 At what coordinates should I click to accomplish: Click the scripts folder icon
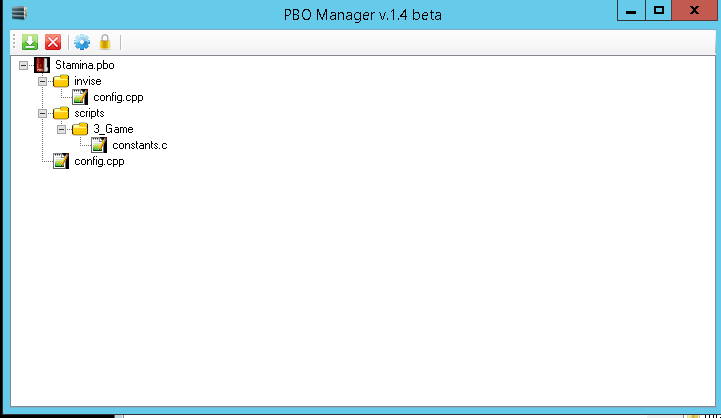pyautogui.click(x=61, y=113)
